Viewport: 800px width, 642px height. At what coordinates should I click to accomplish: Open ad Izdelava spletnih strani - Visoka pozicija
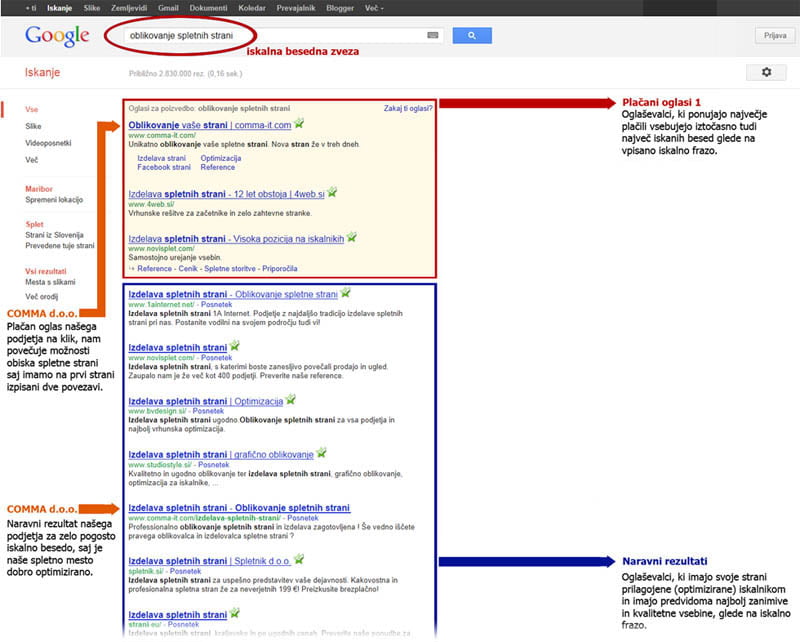coord(236,239)
